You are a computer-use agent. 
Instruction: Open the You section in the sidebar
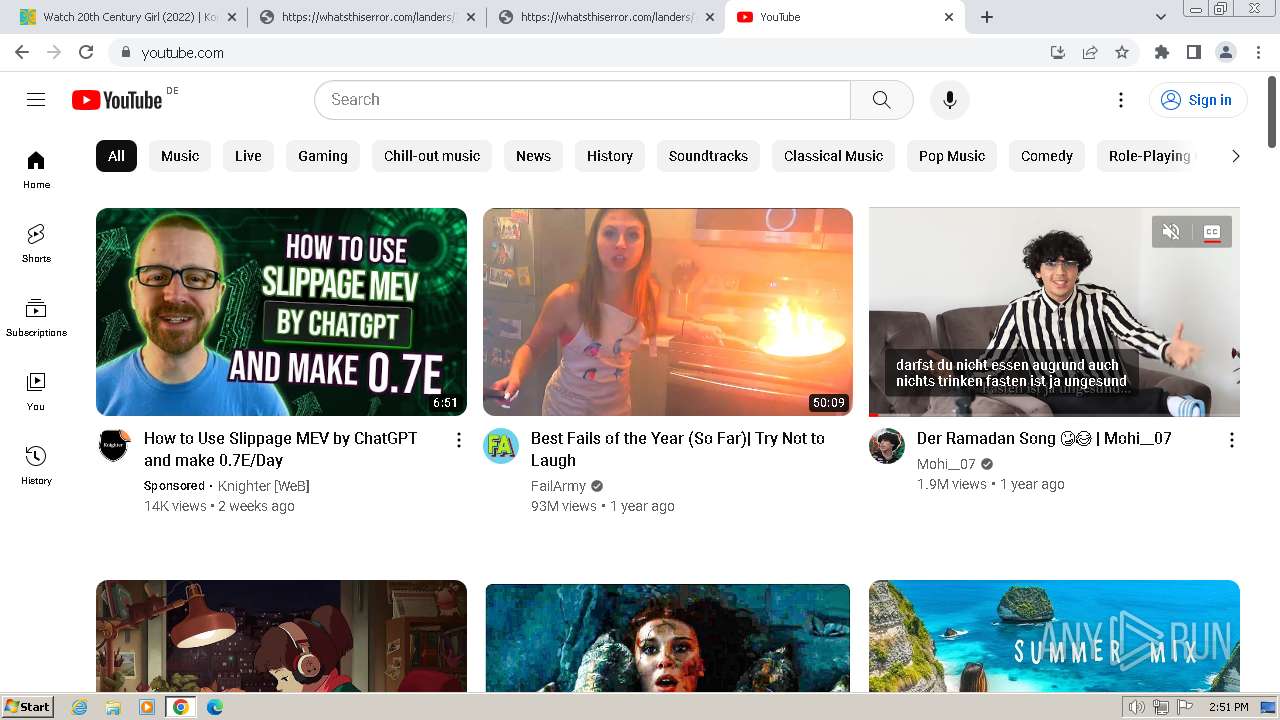pyautogui.click(x=36, y=391)
